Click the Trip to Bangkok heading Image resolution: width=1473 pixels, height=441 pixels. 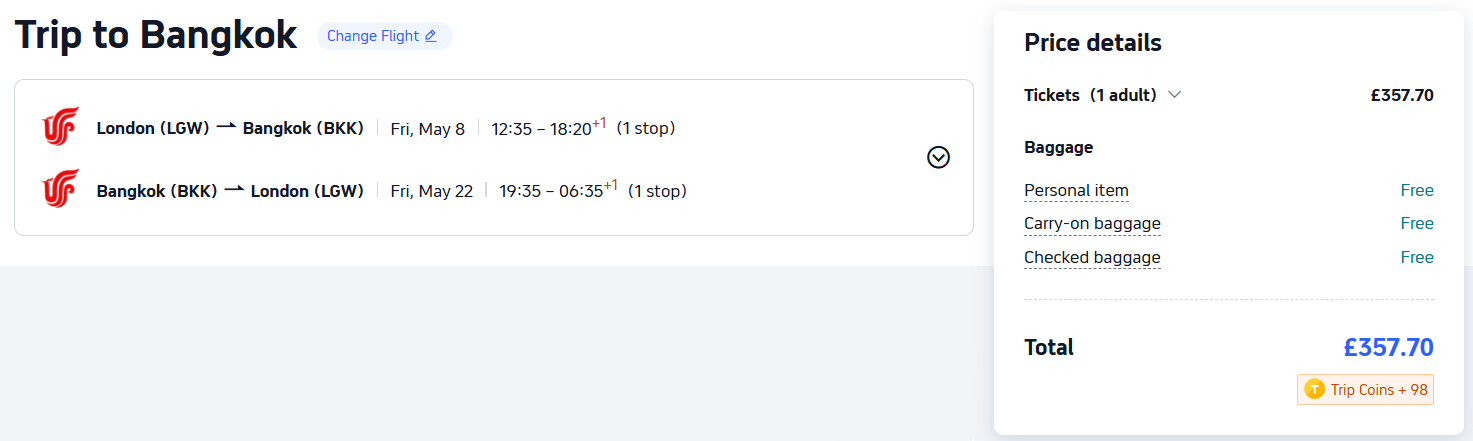point(156,36)
